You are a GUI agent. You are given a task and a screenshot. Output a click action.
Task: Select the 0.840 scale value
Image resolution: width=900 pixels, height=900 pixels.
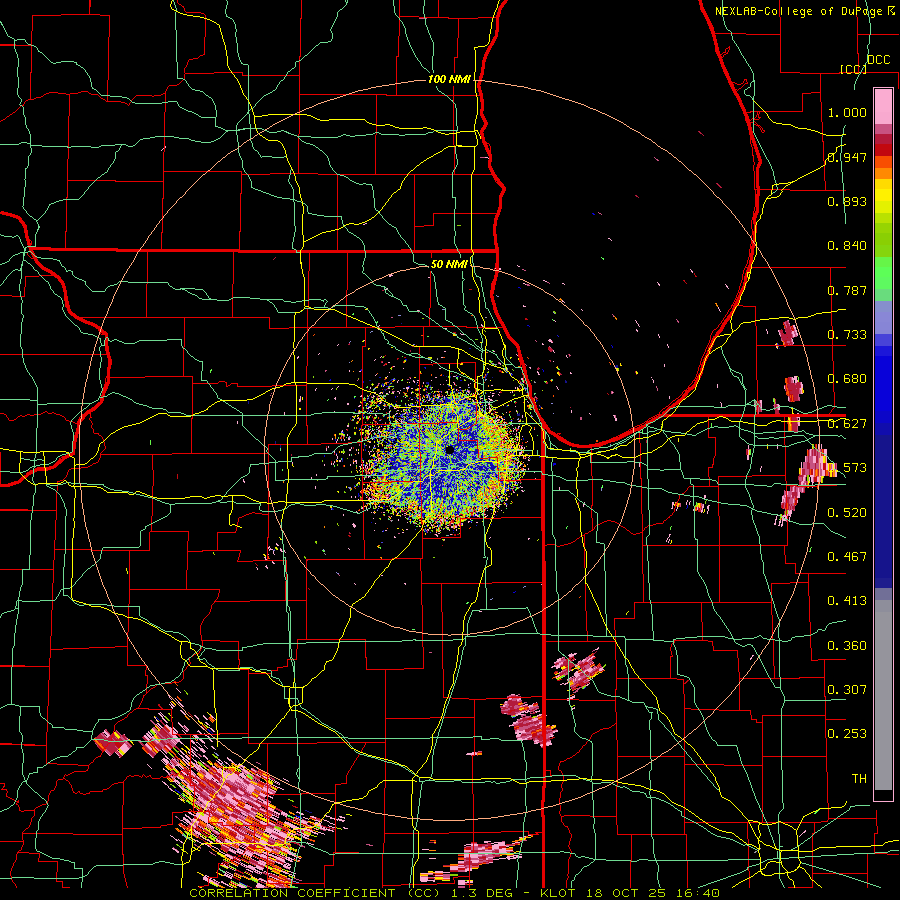847,246
